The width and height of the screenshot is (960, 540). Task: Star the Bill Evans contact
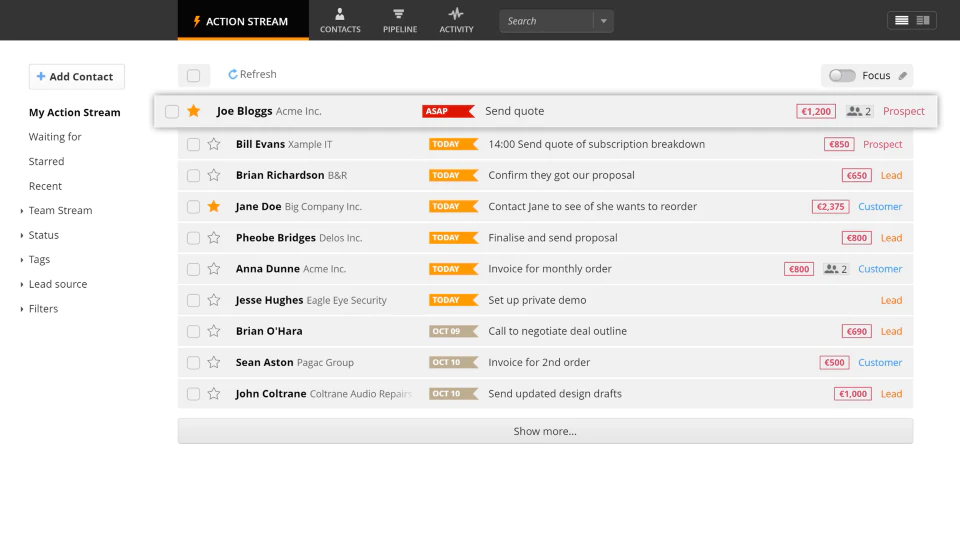click(214, 144)
